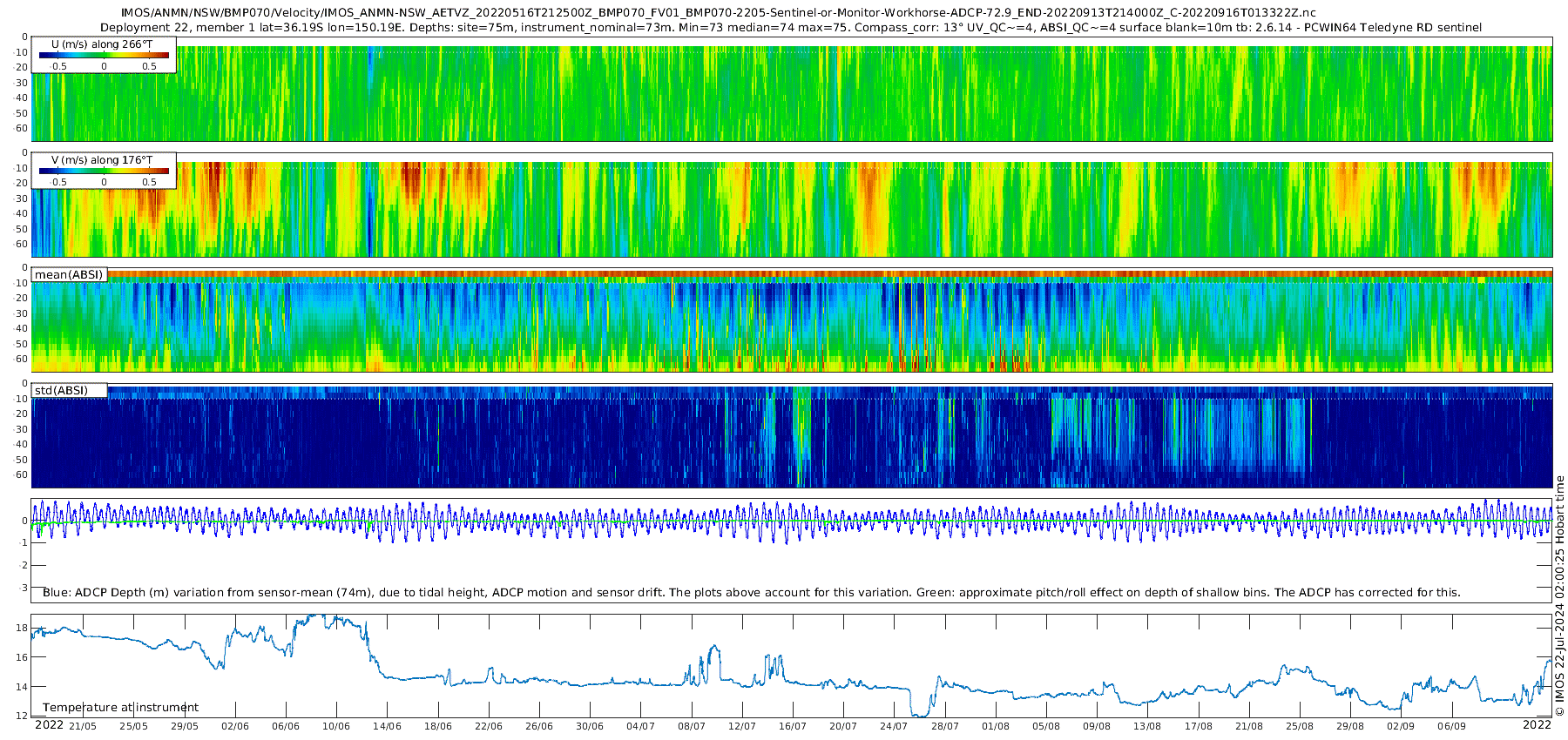The width and height of the screenshot is (1568, 740).
Task: Click the 2022 year label at right
Action: tap(1537, 725)
